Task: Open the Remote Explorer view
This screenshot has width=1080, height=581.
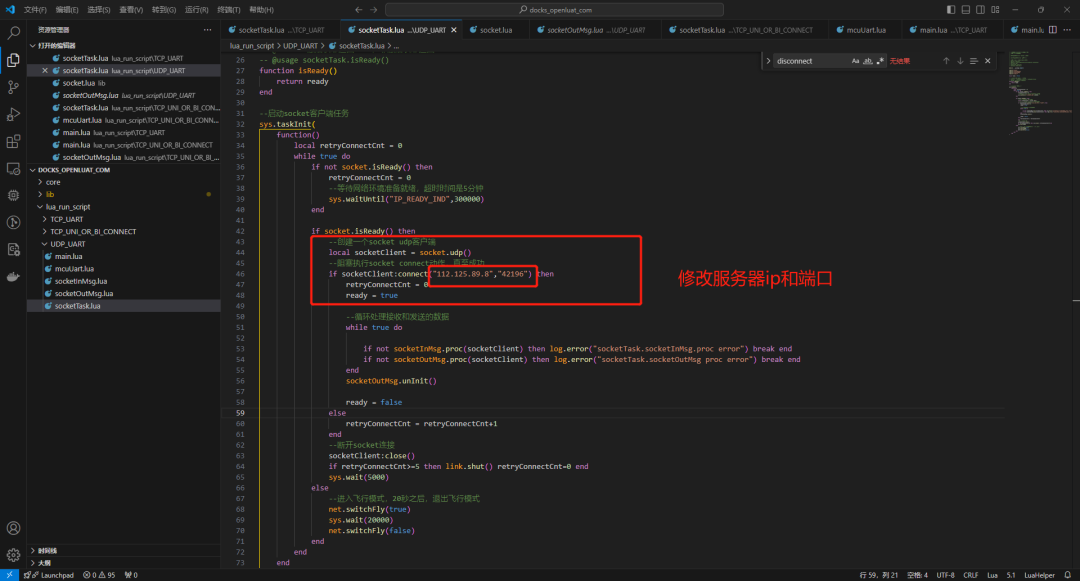Action: point(13,169)
